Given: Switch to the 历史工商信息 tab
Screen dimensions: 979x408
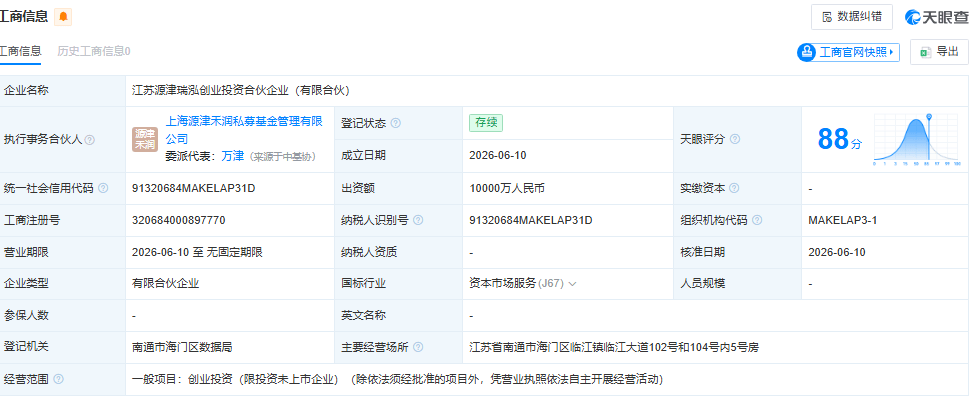Looking at the screenshot, I should point(94,51).
